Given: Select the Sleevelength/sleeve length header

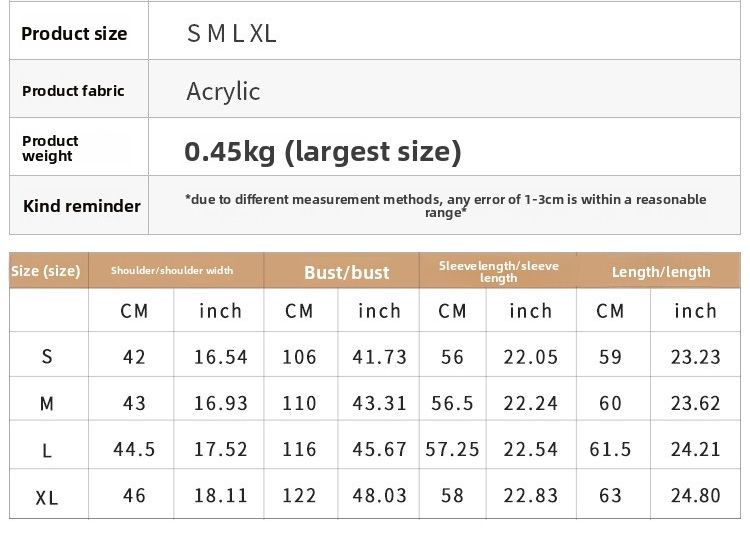Looking at the screenshot, I should coord(498,271).
